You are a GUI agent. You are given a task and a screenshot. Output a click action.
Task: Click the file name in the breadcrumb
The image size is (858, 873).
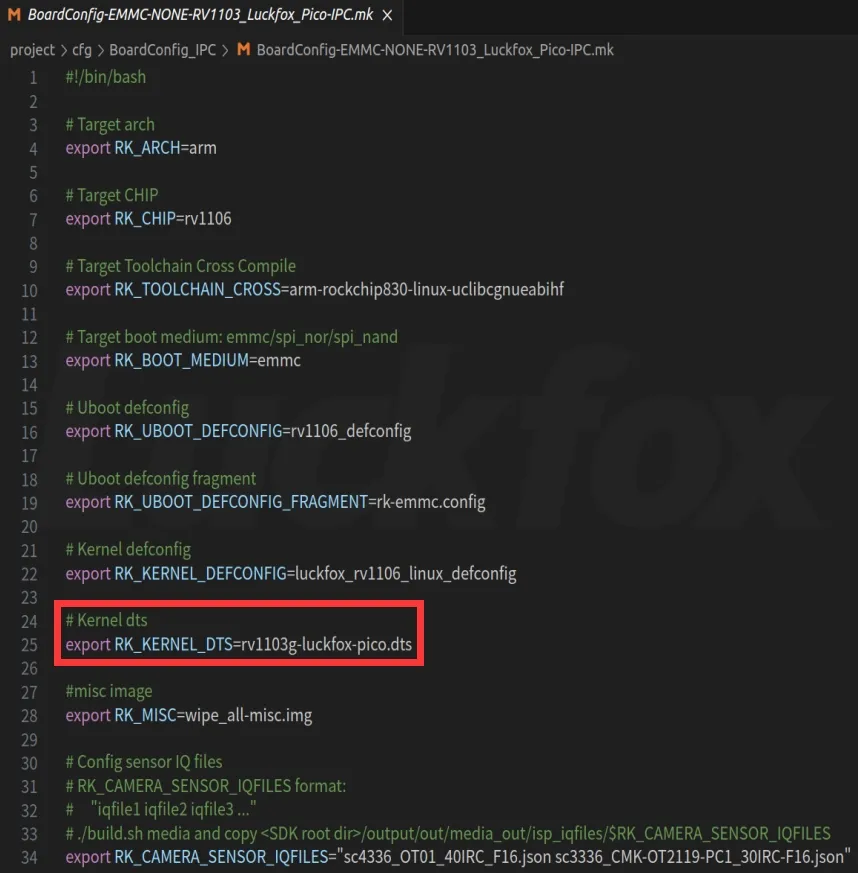[x=435, y=50]
